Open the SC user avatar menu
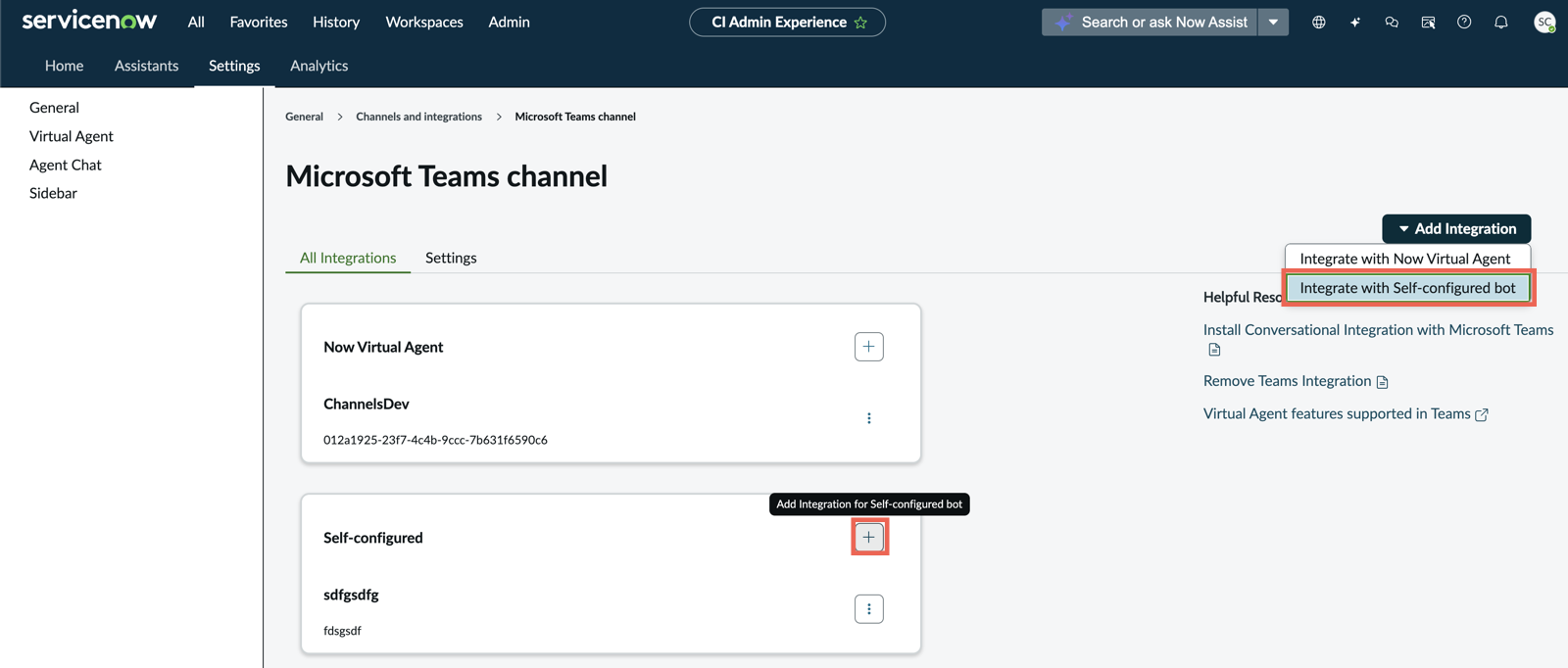 tap(1544, 22)
